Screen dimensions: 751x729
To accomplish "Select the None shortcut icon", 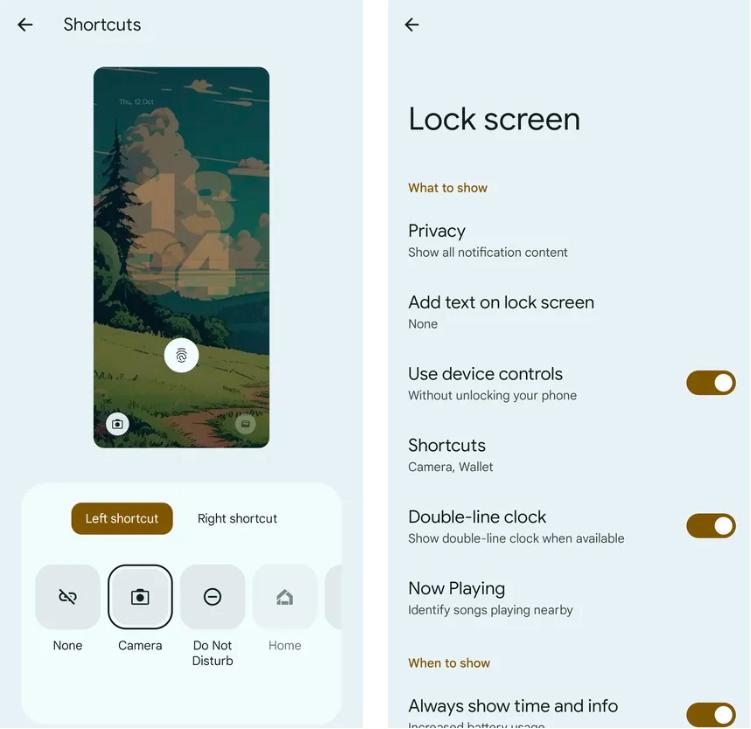I will click(68, 597).
